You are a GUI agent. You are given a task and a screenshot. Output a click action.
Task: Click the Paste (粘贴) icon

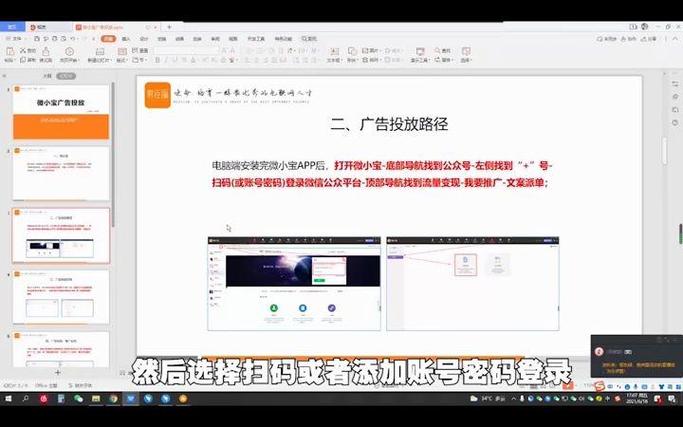(10, 51)
